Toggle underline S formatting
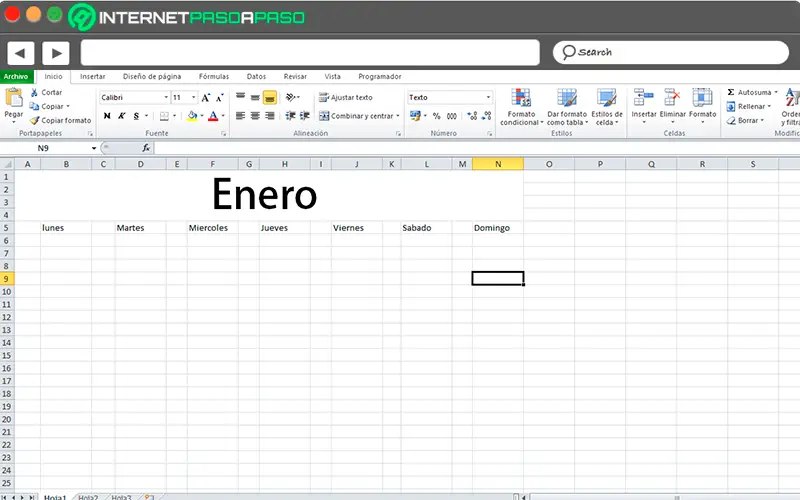 [136, 116]
